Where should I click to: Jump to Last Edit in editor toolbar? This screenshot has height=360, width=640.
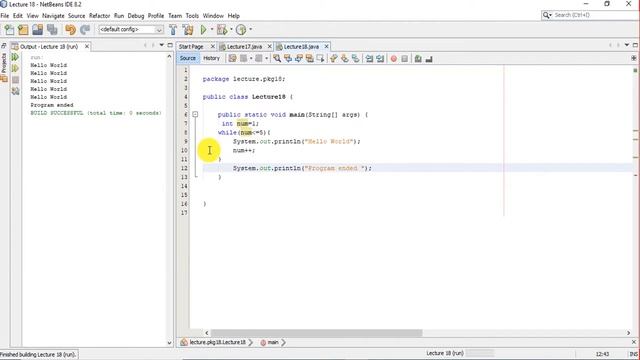click(232, 58)
